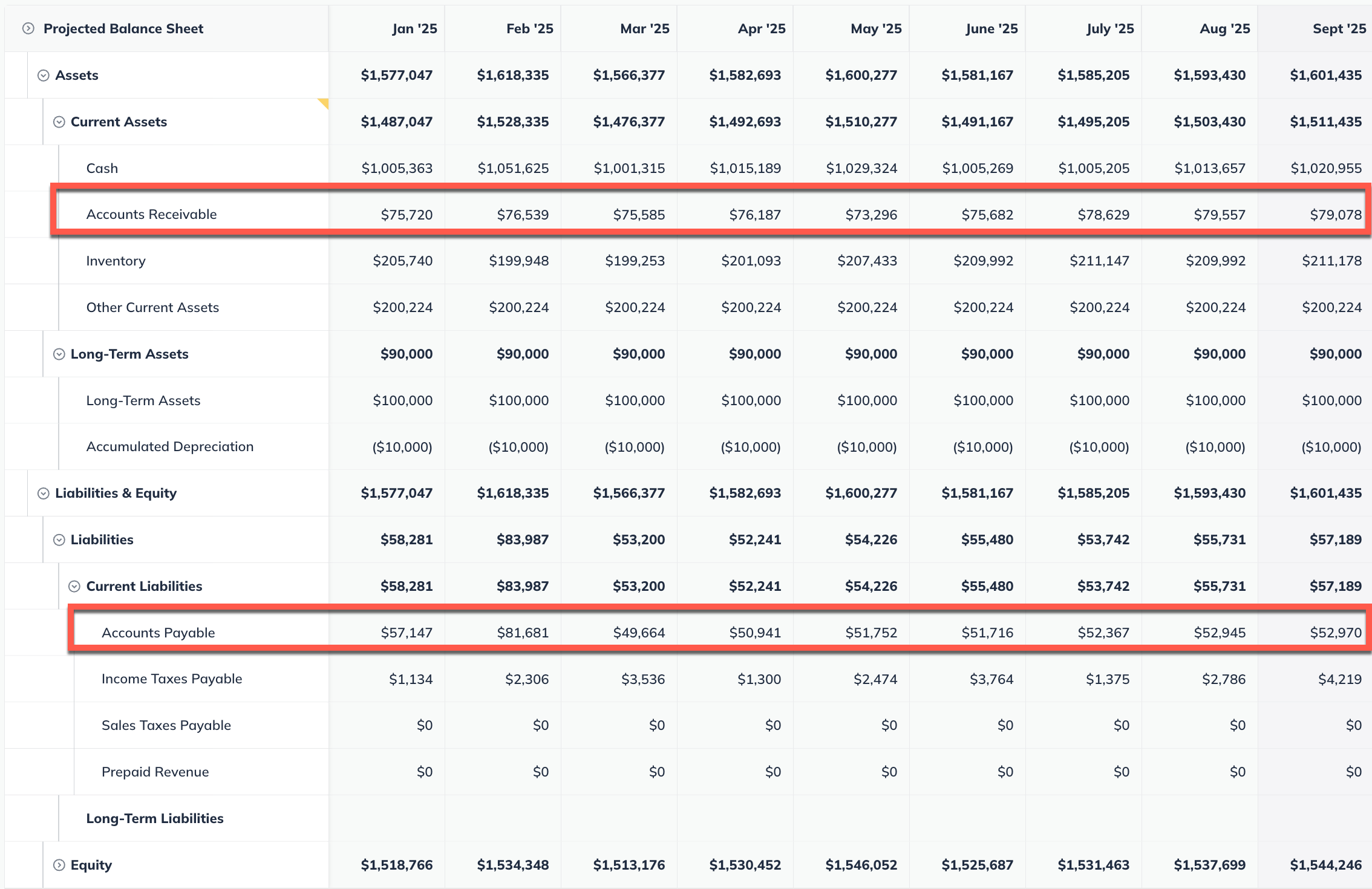Screen dimensions: 1372x889
Task: Select Equity total for Aug '25
Action: pyautogui.click(x=1209, y=865)
